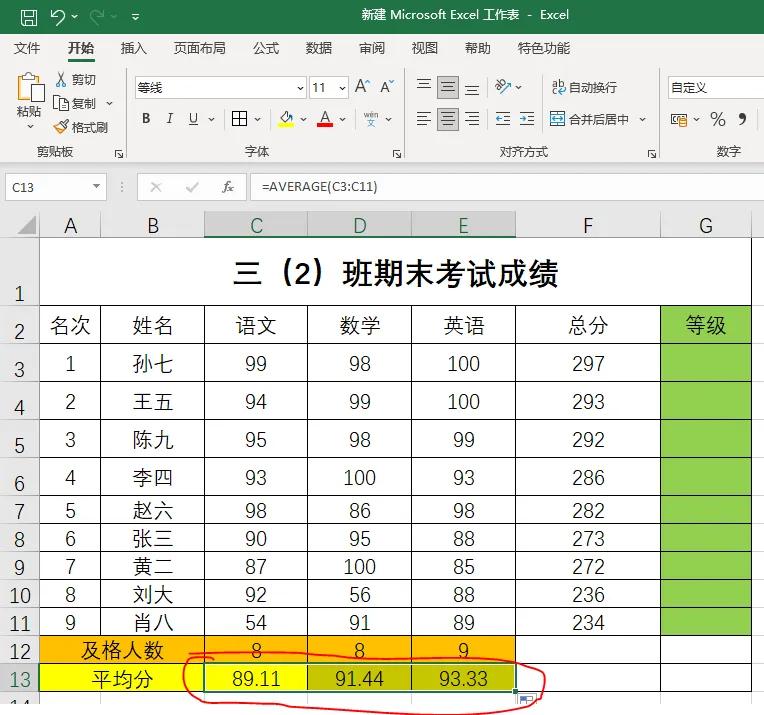The width and height of the screenshot is (764, 715).
Task: Click the decrease font size icon
Action: tap(387, 87)
